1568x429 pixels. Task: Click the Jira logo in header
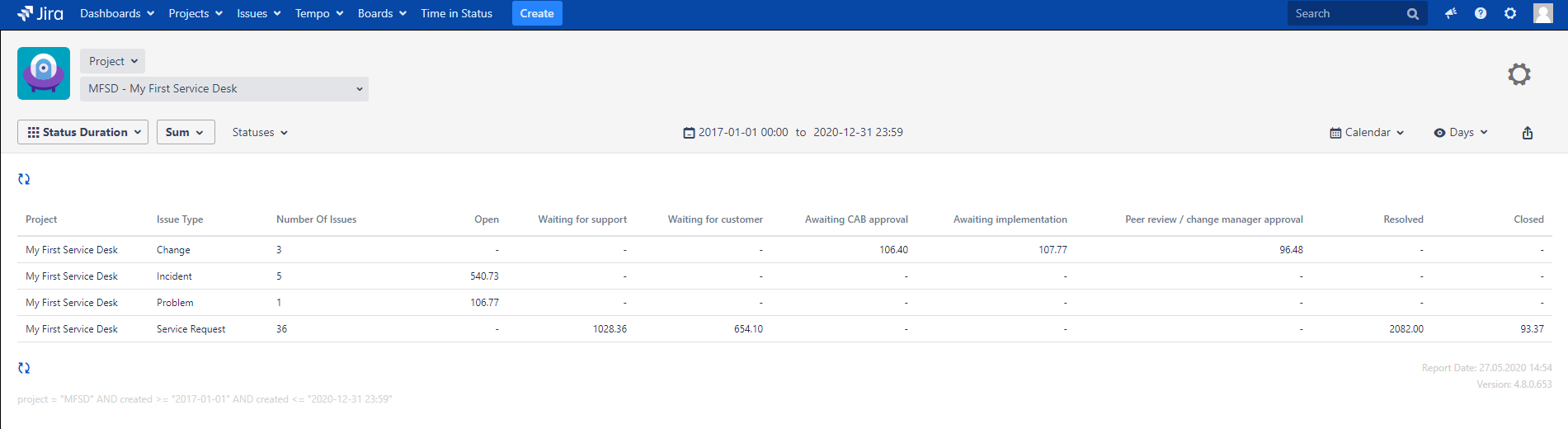point(40,13)
